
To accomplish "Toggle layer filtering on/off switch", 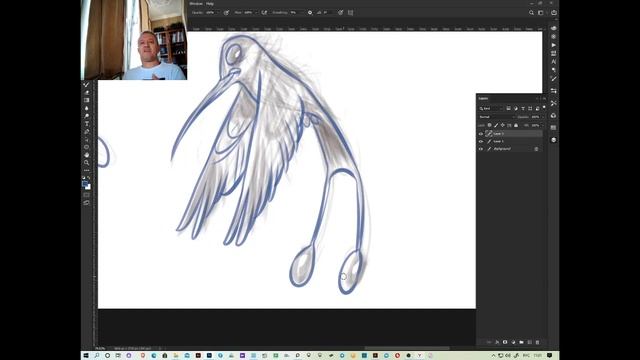I will click(544, 107).
